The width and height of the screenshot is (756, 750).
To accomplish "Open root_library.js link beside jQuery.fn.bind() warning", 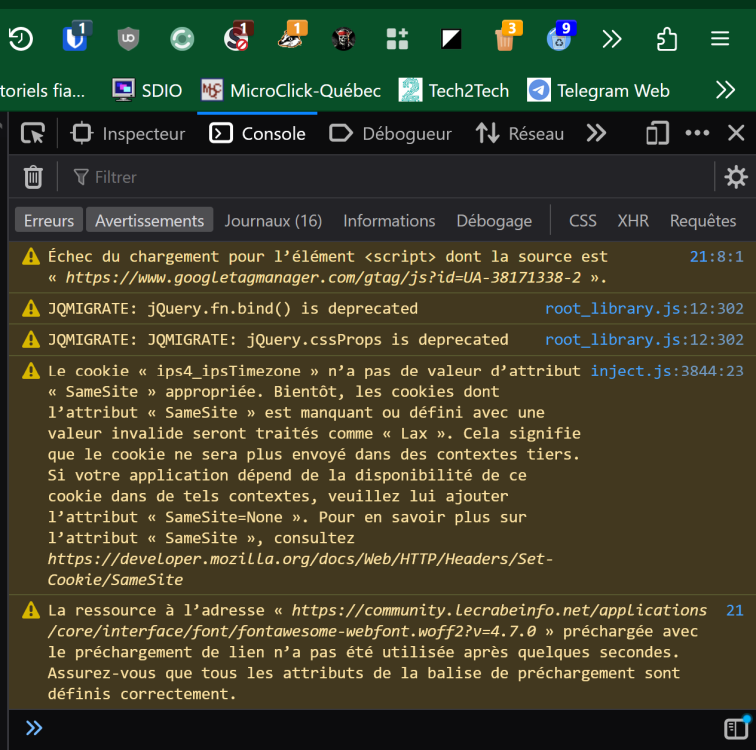I will 644,308.
